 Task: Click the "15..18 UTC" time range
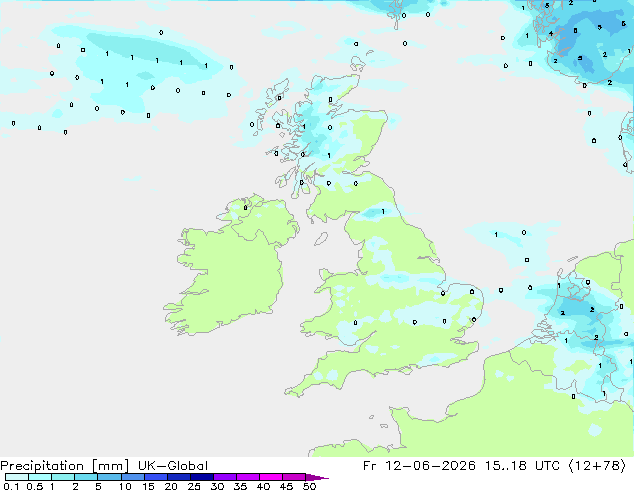coord(522,466)
